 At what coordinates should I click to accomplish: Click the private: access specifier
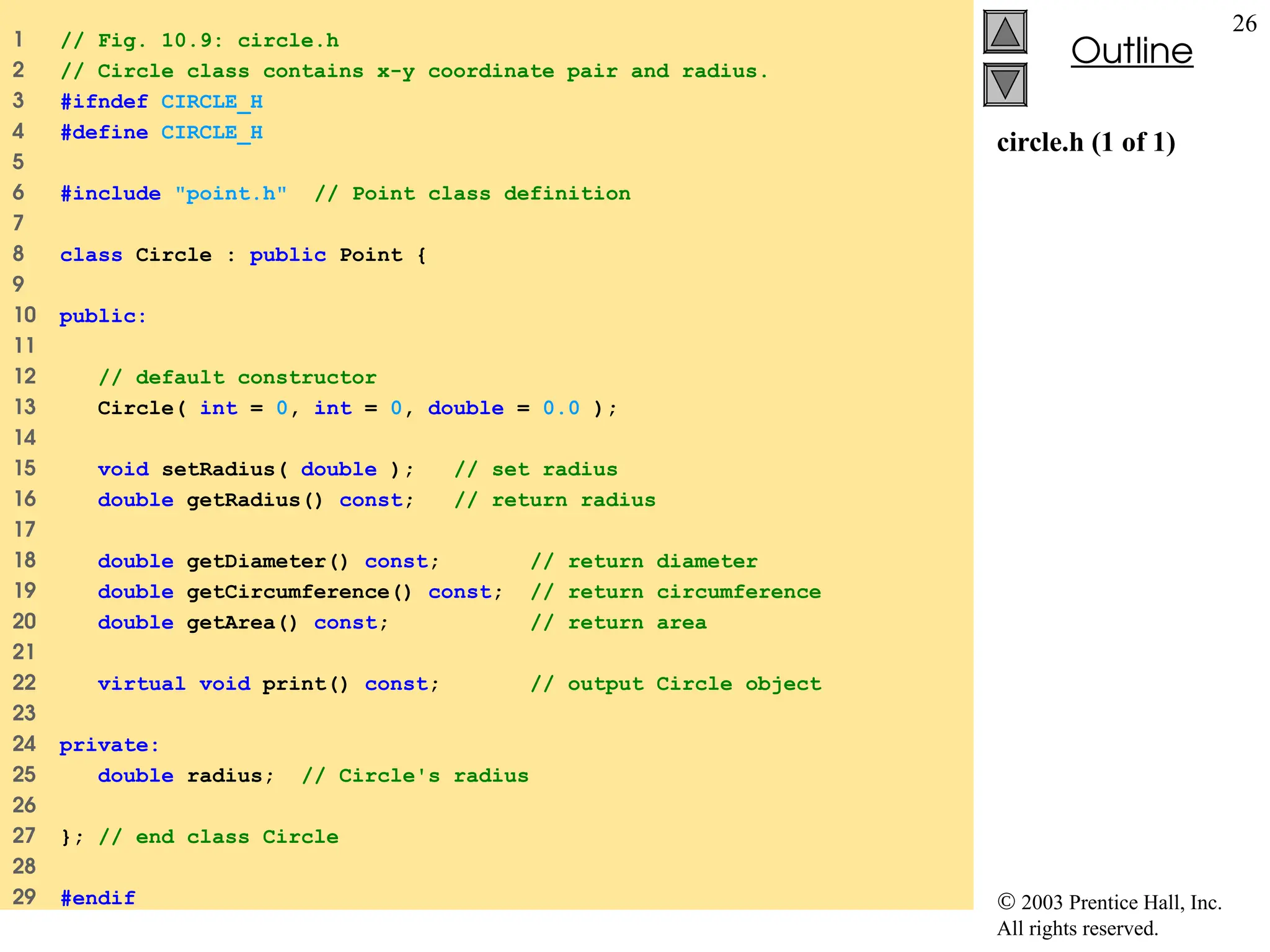(109, 745)
